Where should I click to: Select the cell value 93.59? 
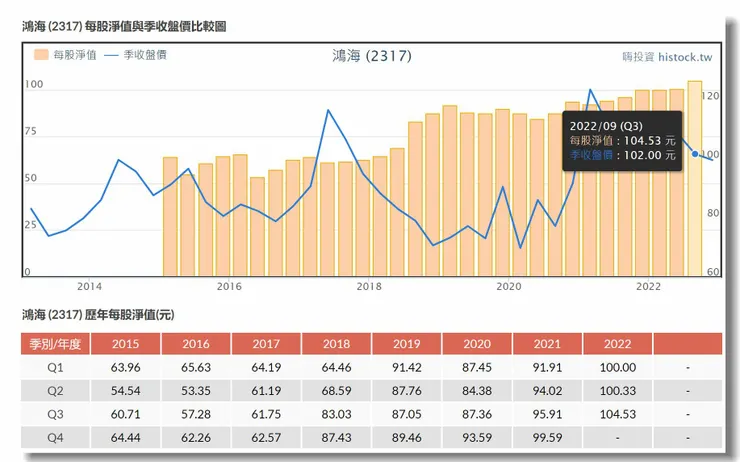[477, 438]
